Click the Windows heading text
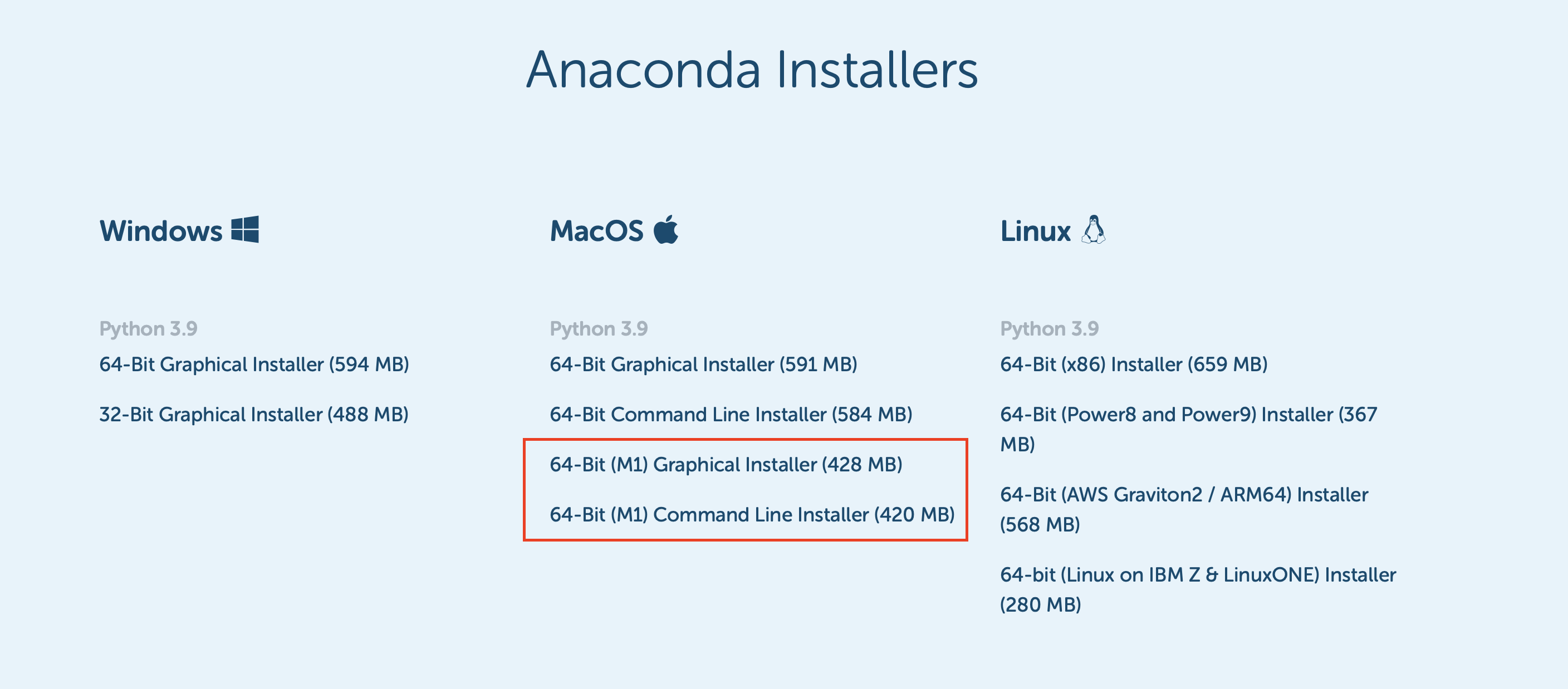Viewport: 1568px width, 689px height. point(161,230)
